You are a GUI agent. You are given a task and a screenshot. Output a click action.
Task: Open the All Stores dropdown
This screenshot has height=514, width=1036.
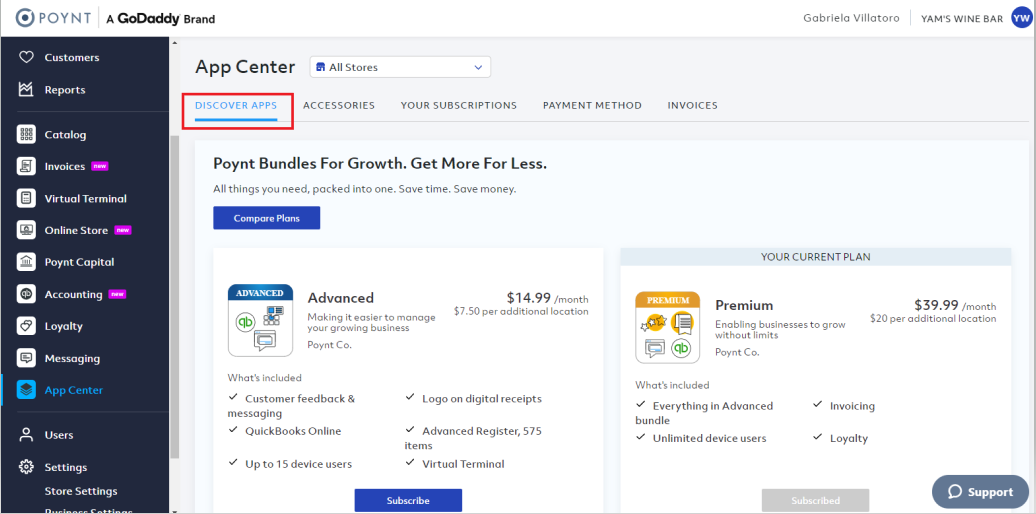(x=400, y=67)
